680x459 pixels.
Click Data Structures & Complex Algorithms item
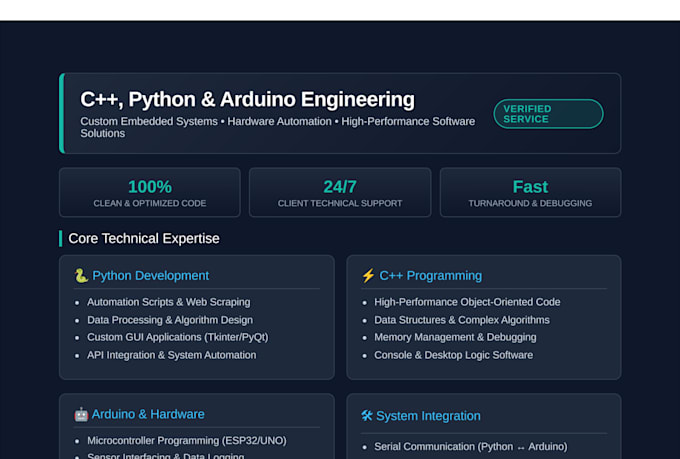(x=462, y=320)
